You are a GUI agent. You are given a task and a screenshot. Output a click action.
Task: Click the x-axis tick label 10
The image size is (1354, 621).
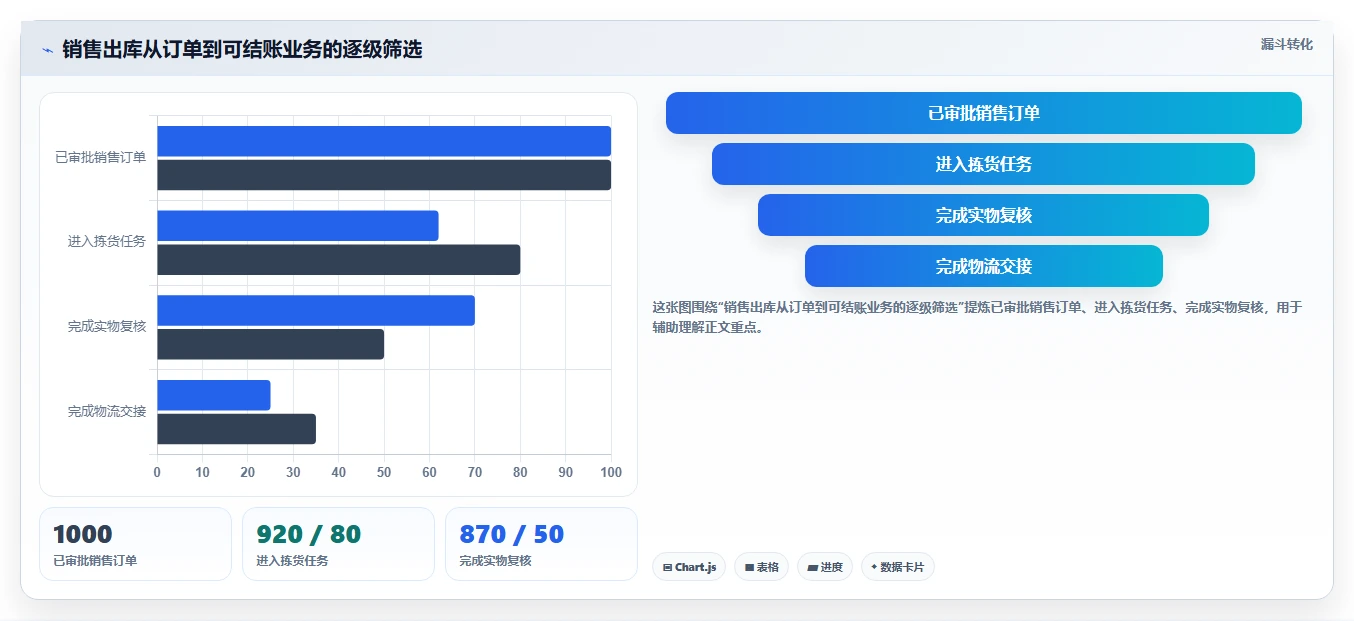[x=203, y=473]
